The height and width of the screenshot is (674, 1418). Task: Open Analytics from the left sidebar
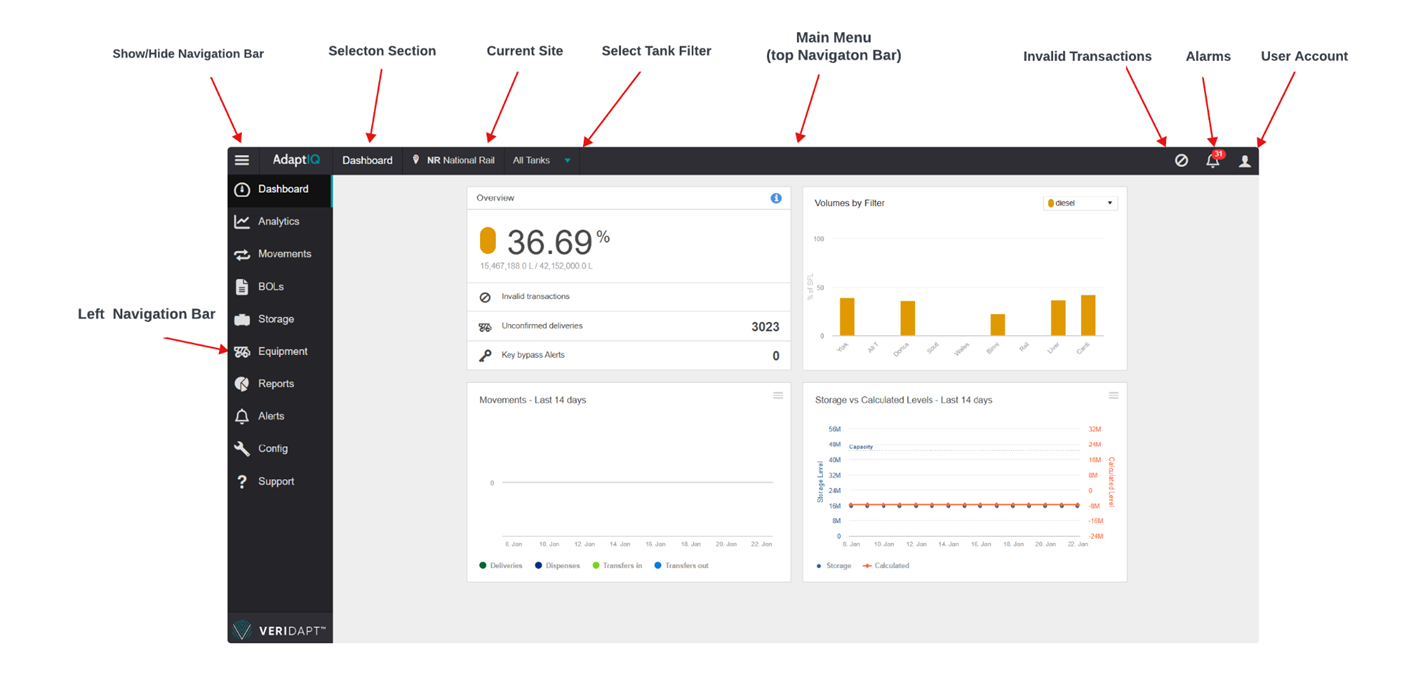tap(278, 222)
